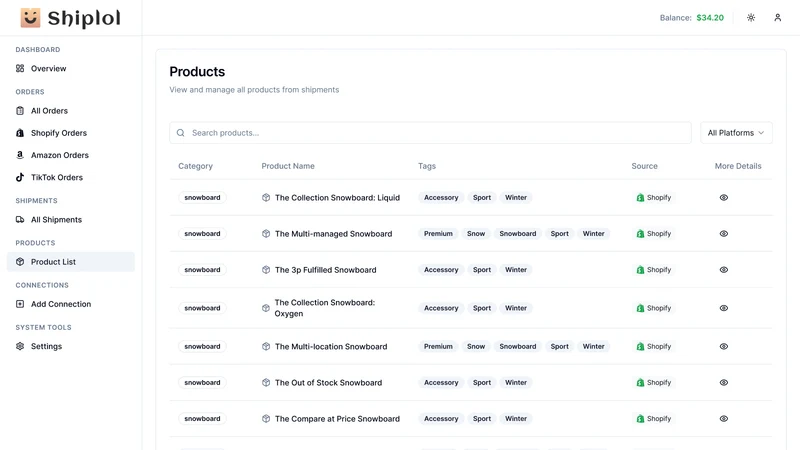Image resolution: width=800 pixels, height=450 pixels.
Task: Click Premium tag on Multi-managed Snowboard row
Action: click(438, 234)
